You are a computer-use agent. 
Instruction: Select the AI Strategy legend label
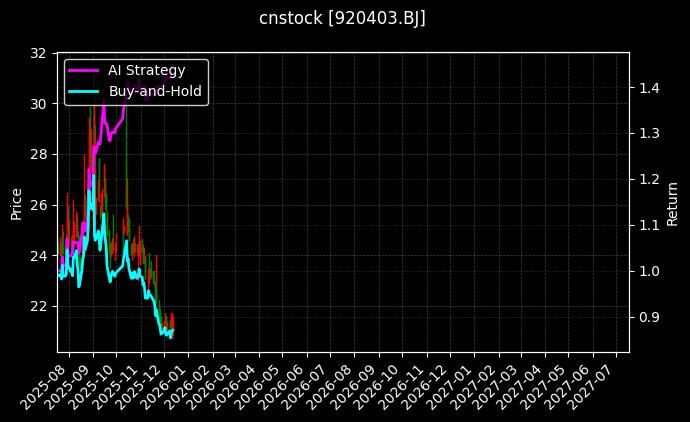coord(146,70)
